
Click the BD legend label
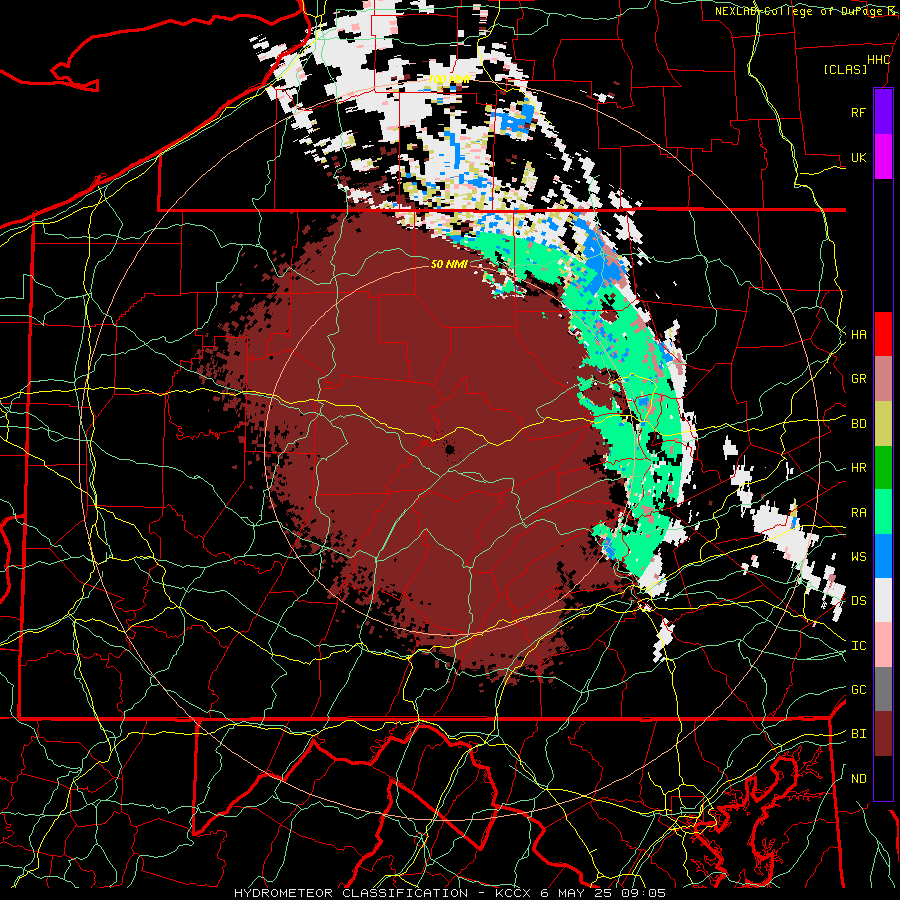pyautogui.click(x=858, y=424)
